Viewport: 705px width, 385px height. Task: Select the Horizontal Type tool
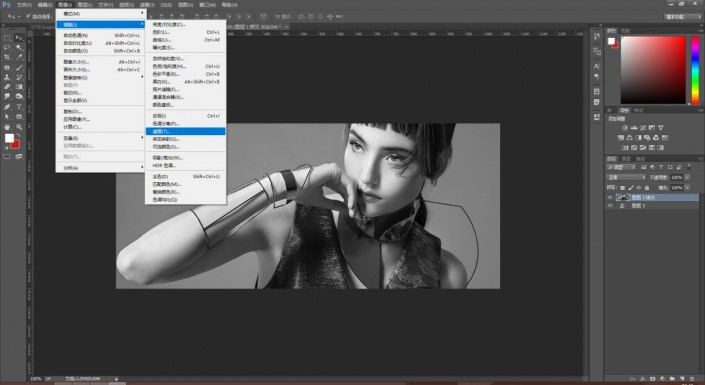coord(19,107)
